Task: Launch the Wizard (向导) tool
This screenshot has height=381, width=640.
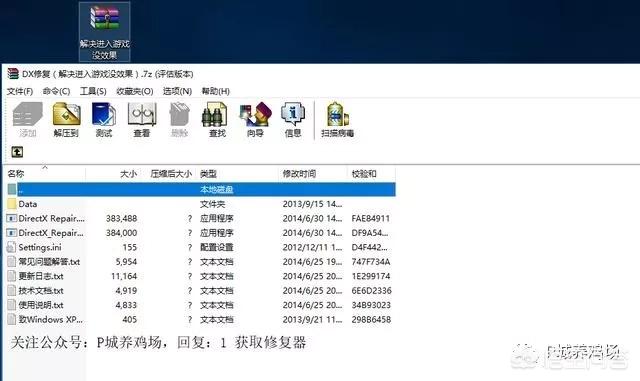Action: [x=255, y=119]
